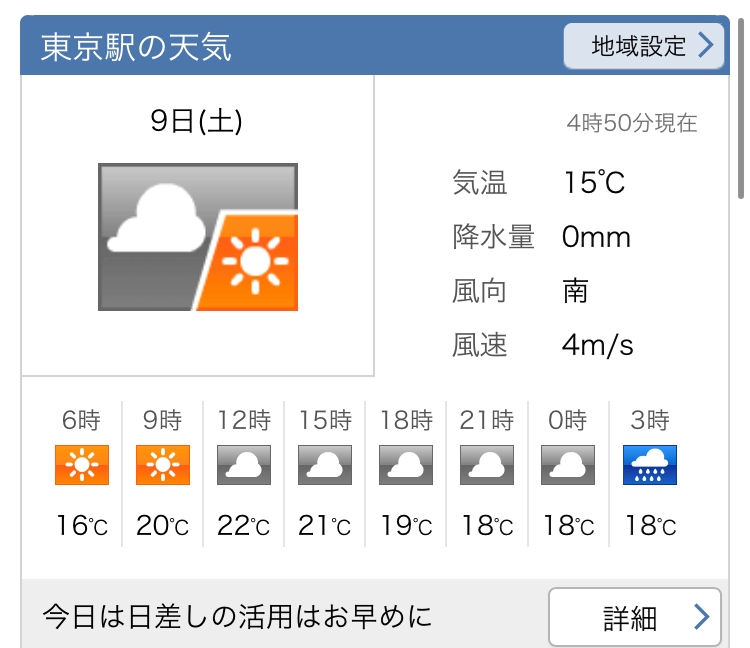
Task: Click the 気温 15℃ current reading
Action: pos(539,183)
